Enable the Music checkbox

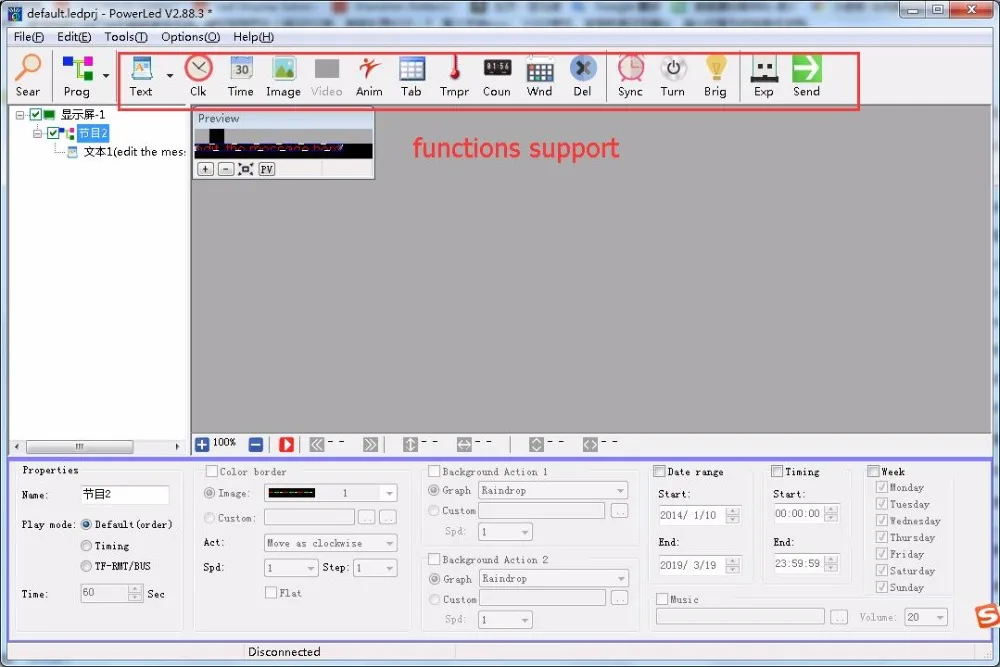(662, 599)
